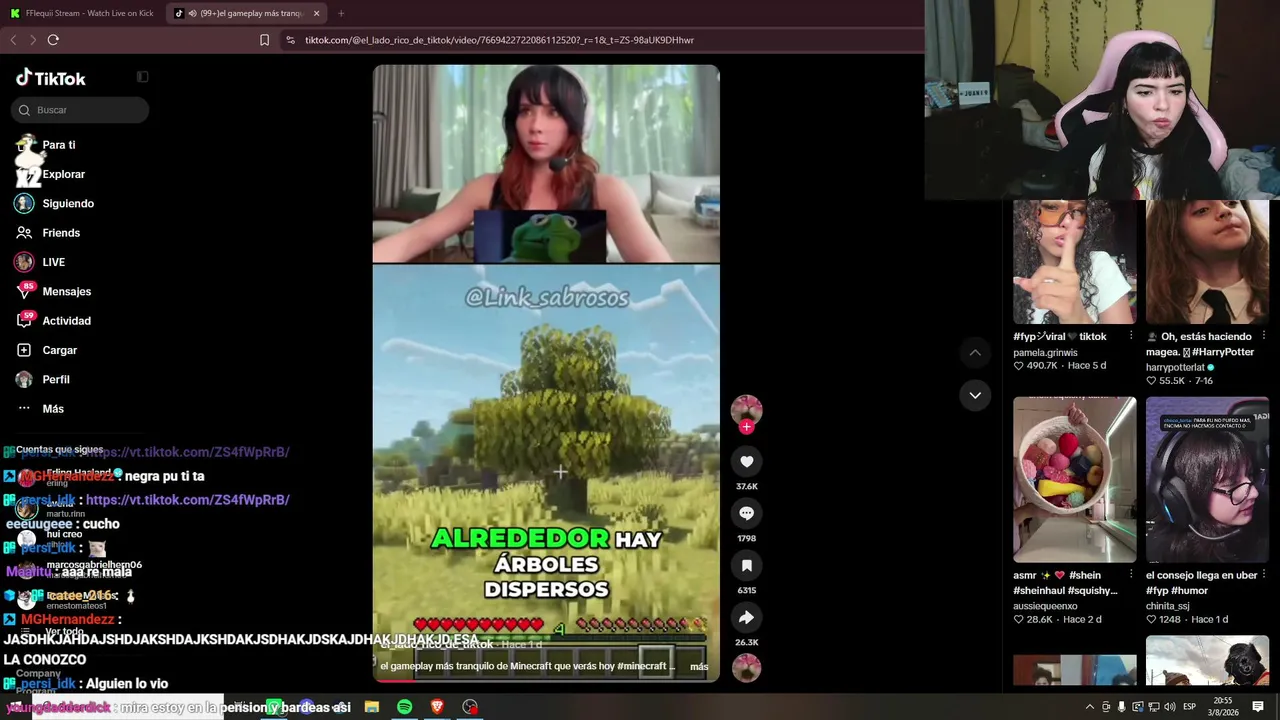Open the Cargar upload page
The width and height of the screenshot is (1280, 720).
pos(46,350)
